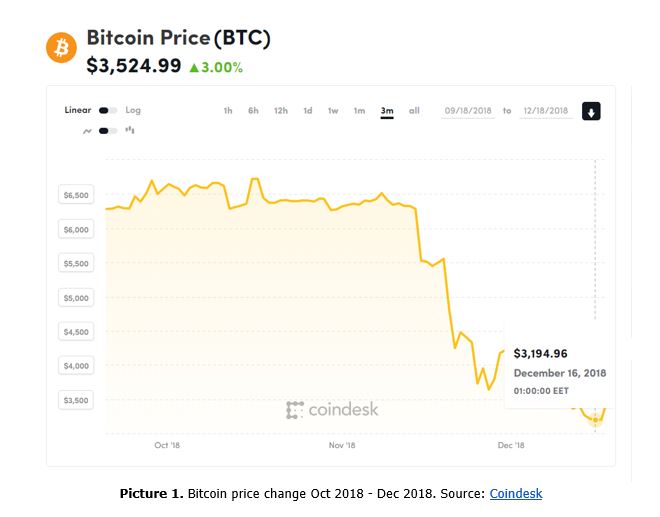
Task: Select the candlestick chart icon
Action: click(x=130, y=130)
